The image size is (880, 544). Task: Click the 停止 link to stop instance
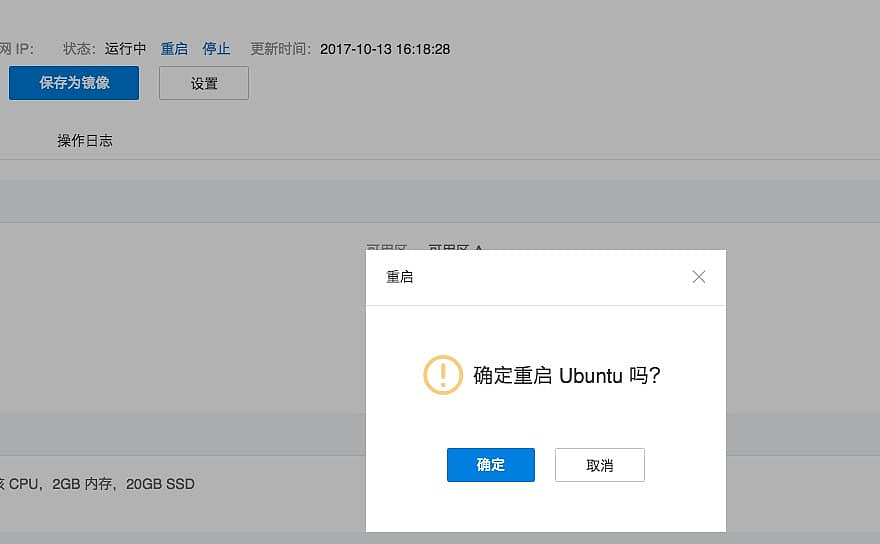pyautogui.click(x=216, y=49)
